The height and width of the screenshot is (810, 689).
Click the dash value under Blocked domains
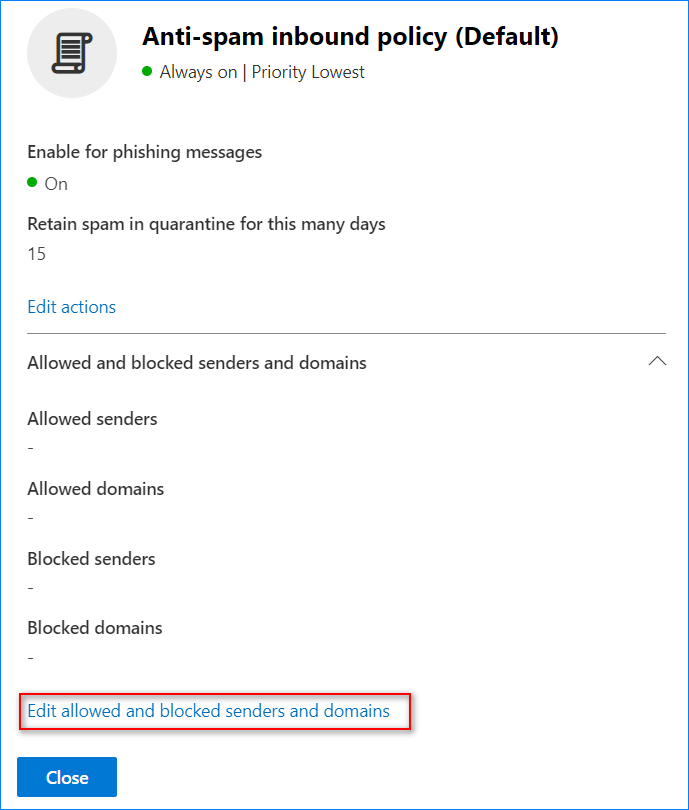[x=30, y=658]
